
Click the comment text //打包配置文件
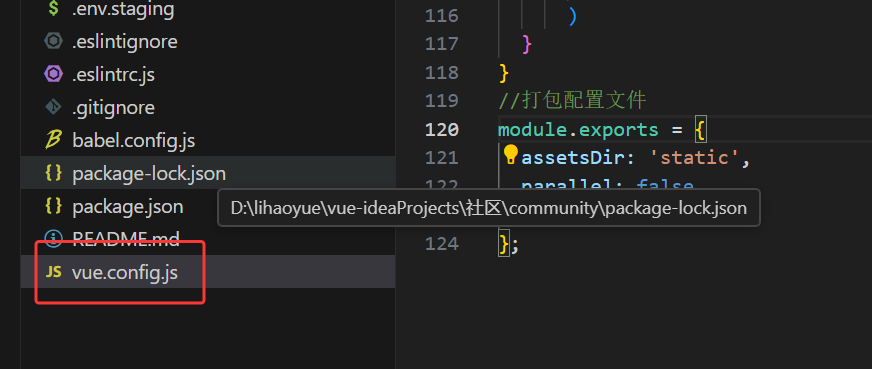572,101
